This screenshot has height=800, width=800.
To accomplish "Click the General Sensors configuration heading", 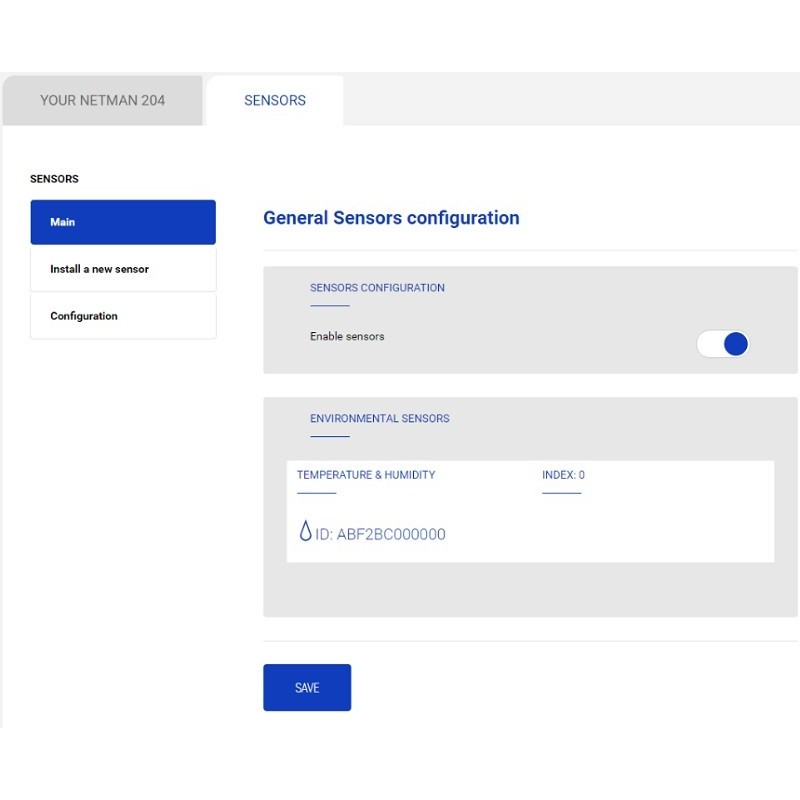I will pyautogui.click(x=391, y=218).
